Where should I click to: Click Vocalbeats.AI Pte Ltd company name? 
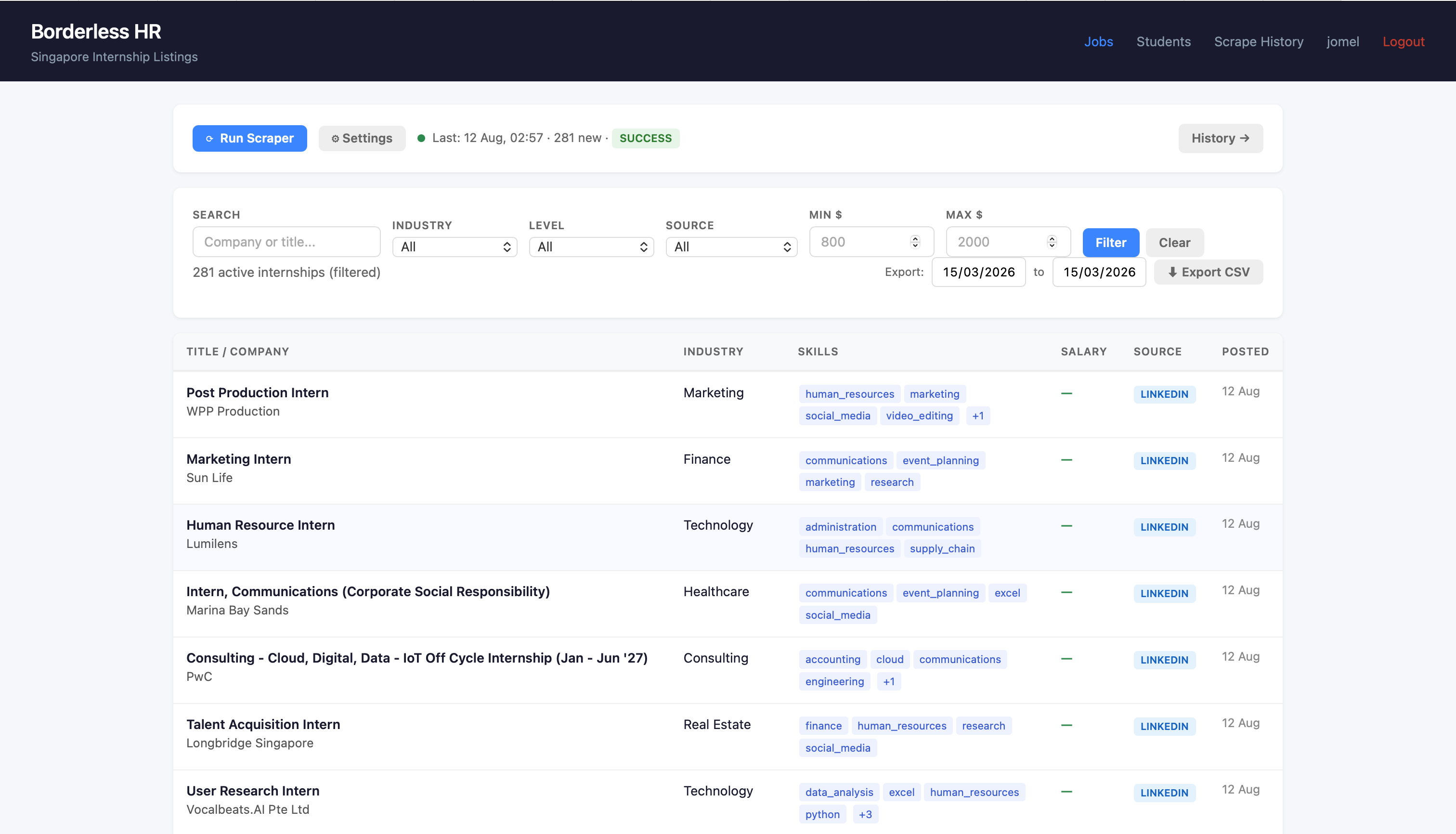tap(247, 809)
